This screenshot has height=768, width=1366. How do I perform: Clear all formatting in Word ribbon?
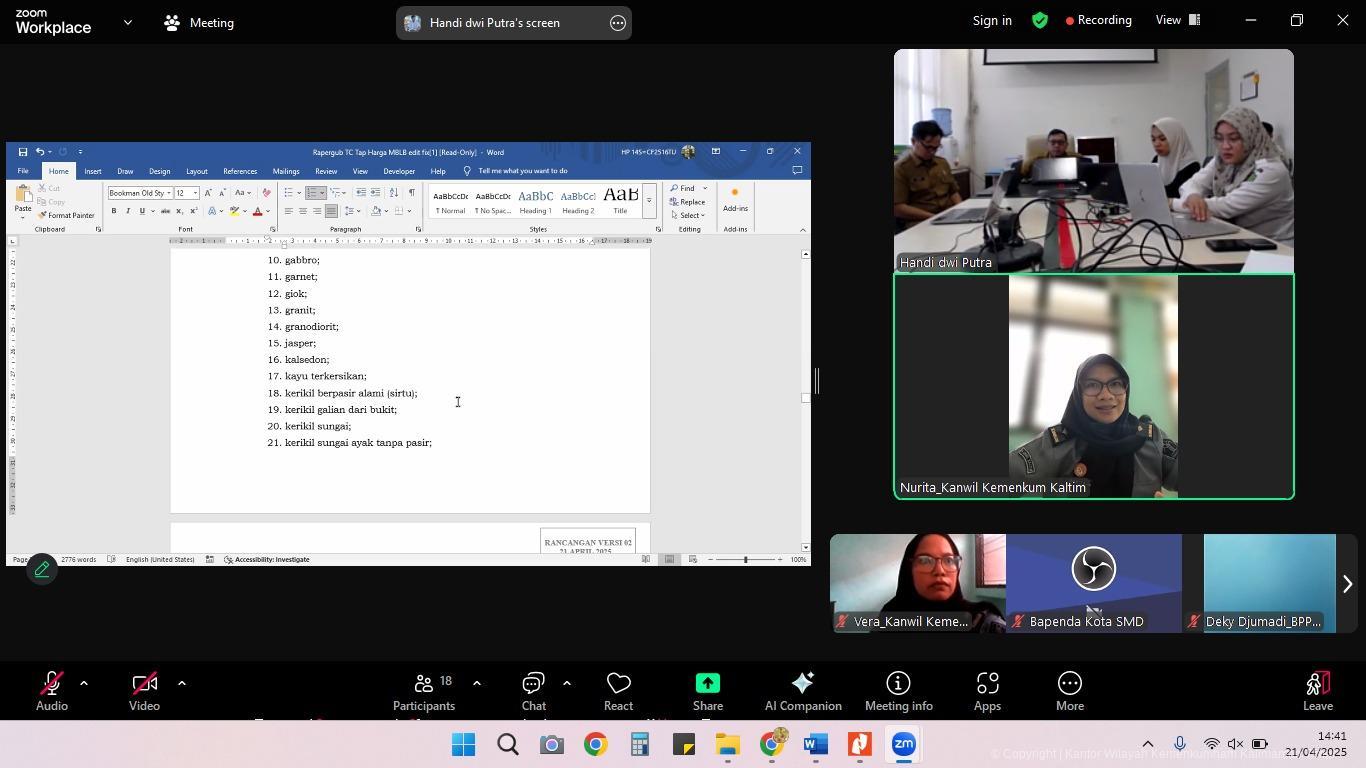click(x=266, y=193)
